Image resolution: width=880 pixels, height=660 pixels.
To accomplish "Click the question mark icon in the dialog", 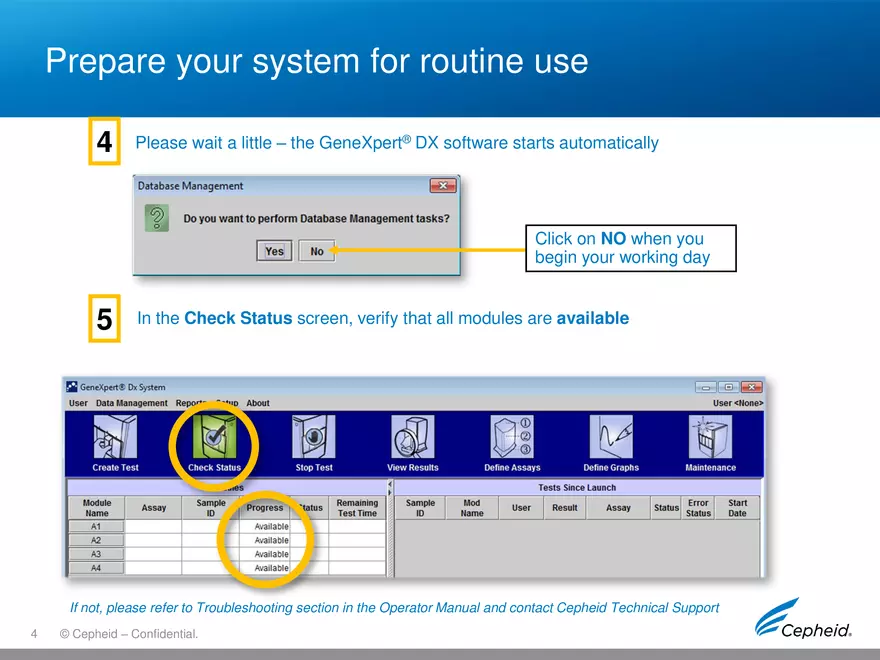I will pos(156,218).
